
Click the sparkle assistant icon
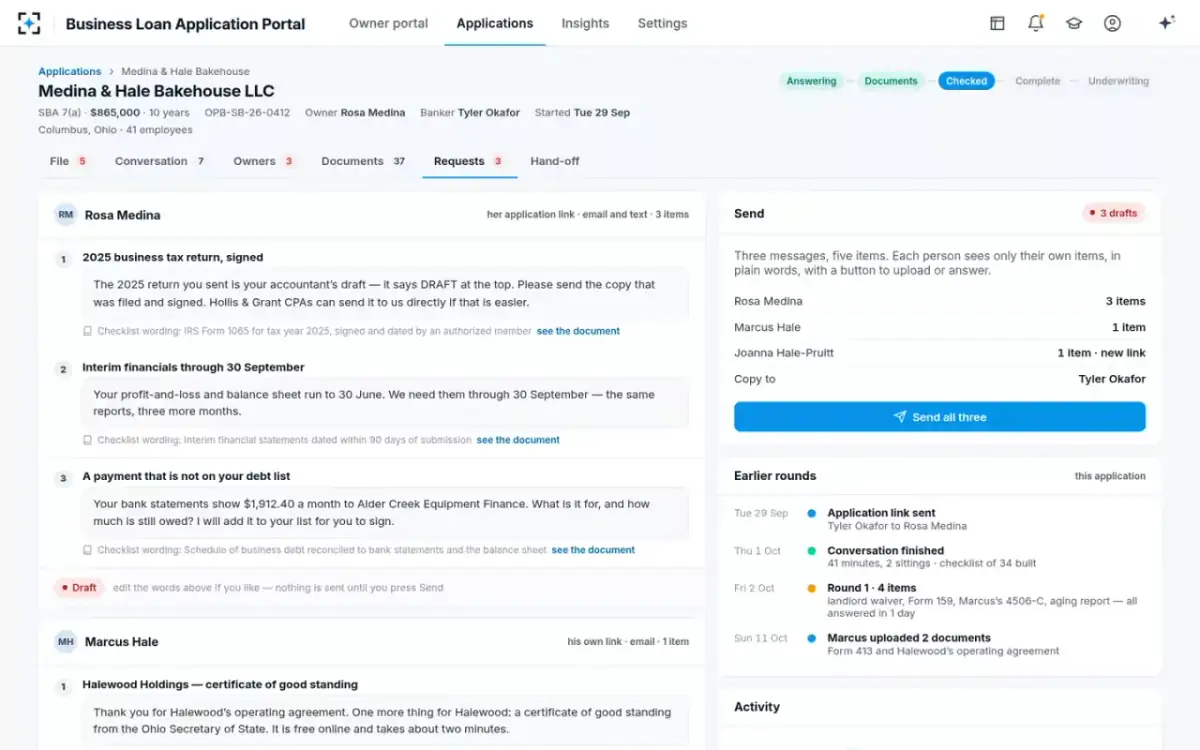pos(1166,23)
